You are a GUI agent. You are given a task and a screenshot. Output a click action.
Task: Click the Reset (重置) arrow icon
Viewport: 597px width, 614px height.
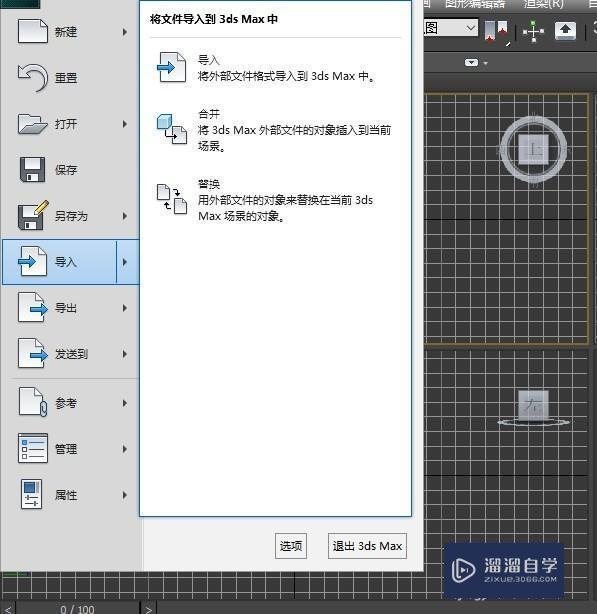(x=33, y=77)
